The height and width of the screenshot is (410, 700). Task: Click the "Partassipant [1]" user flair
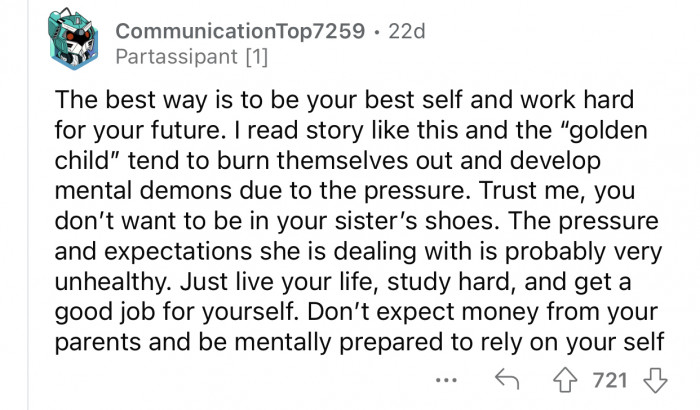192,57
